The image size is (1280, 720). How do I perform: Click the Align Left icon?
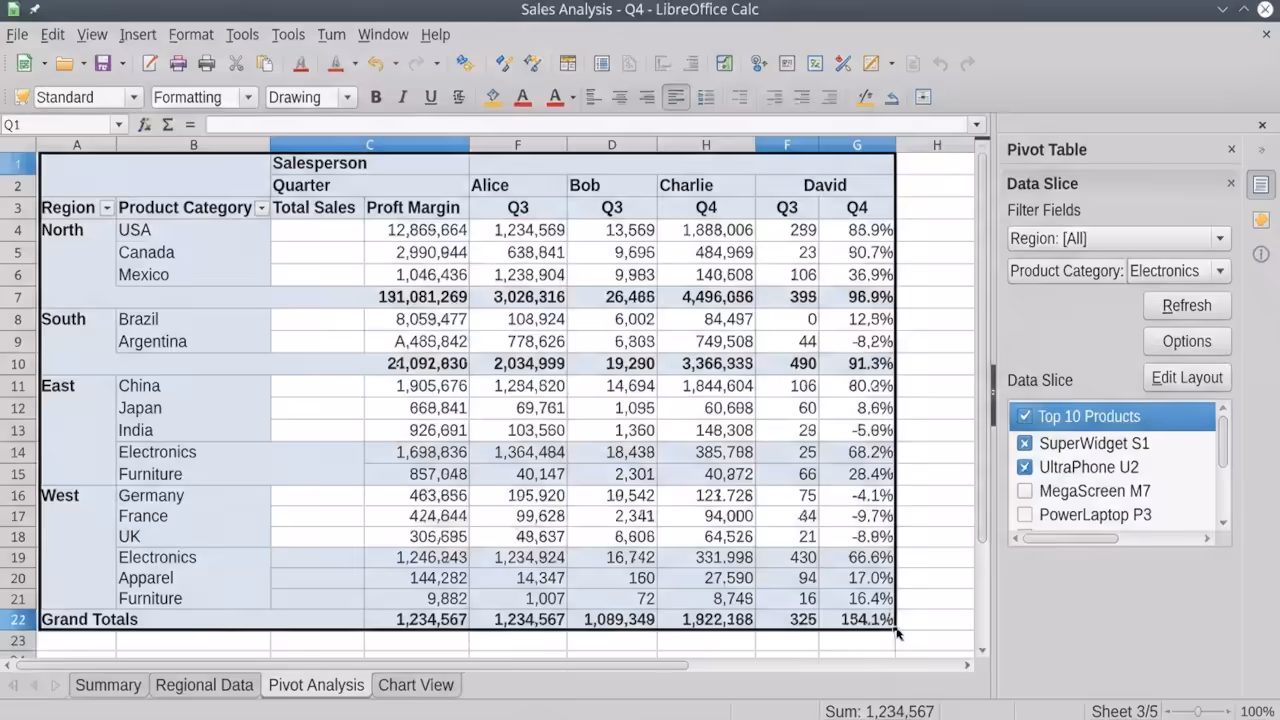[x=593, y=97]
